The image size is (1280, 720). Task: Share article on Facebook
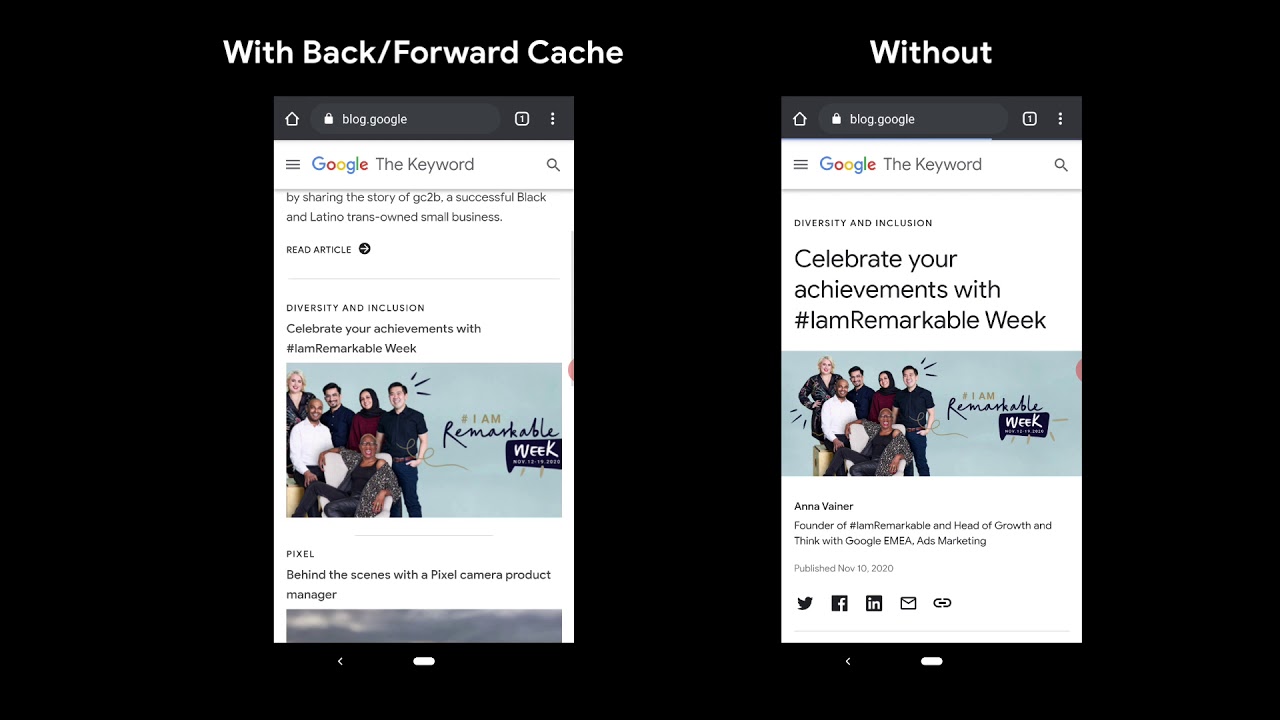click(x=839, y=603)
